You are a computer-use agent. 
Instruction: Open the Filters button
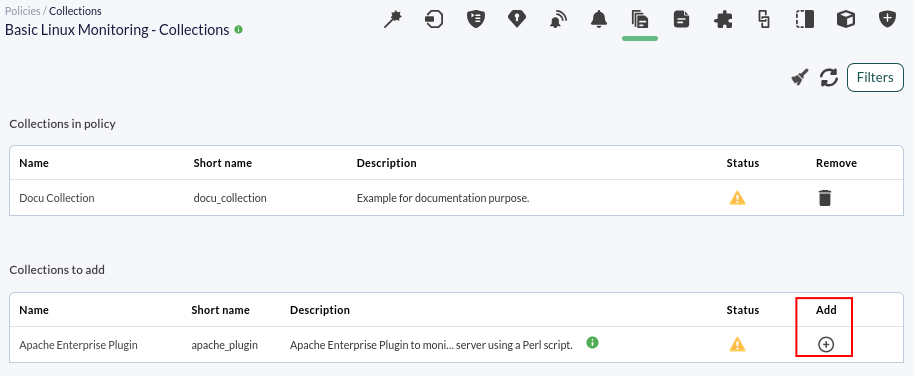pyautogui.click(x=875, y=78)
